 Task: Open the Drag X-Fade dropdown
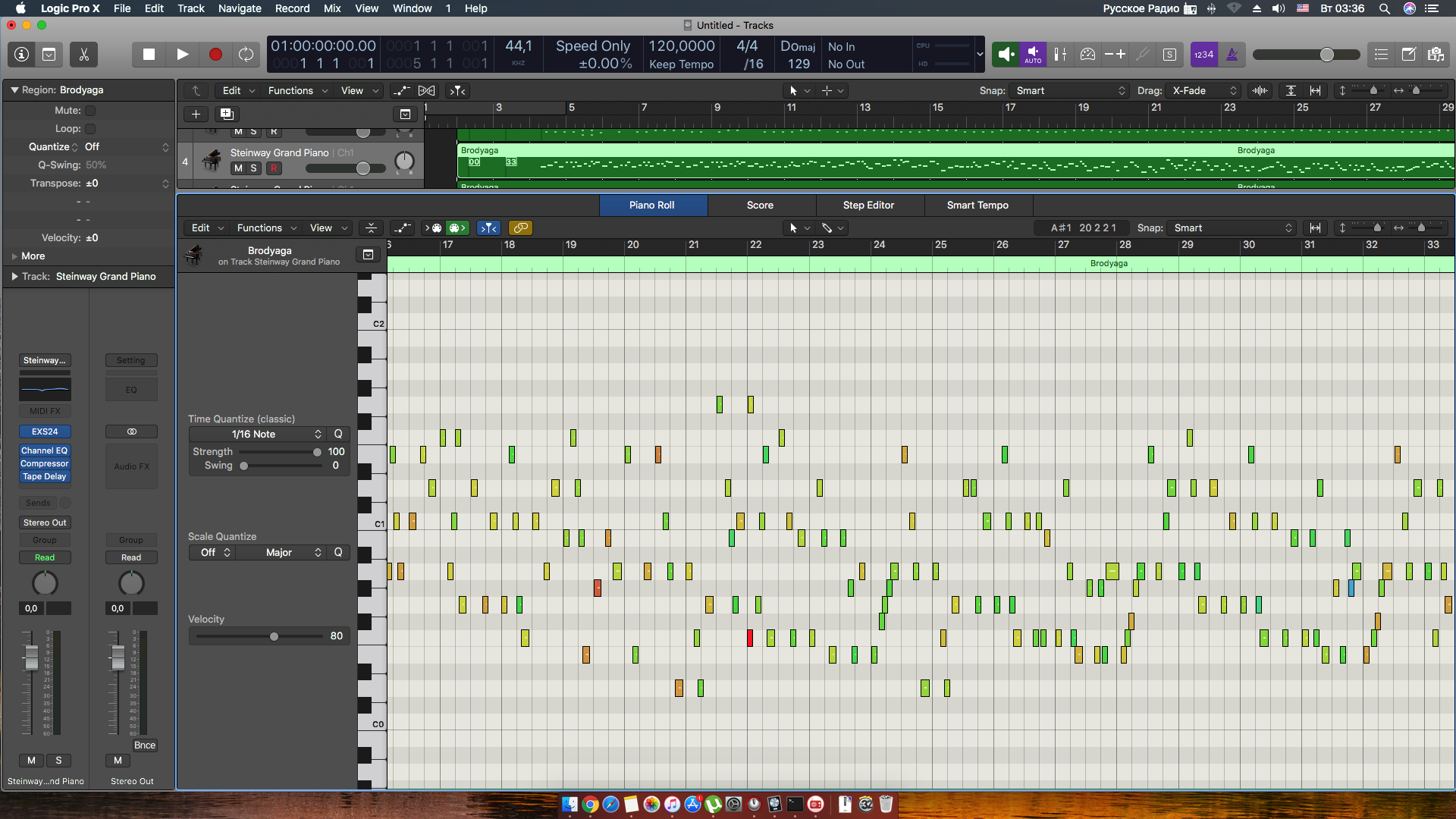coord(1203,90)
